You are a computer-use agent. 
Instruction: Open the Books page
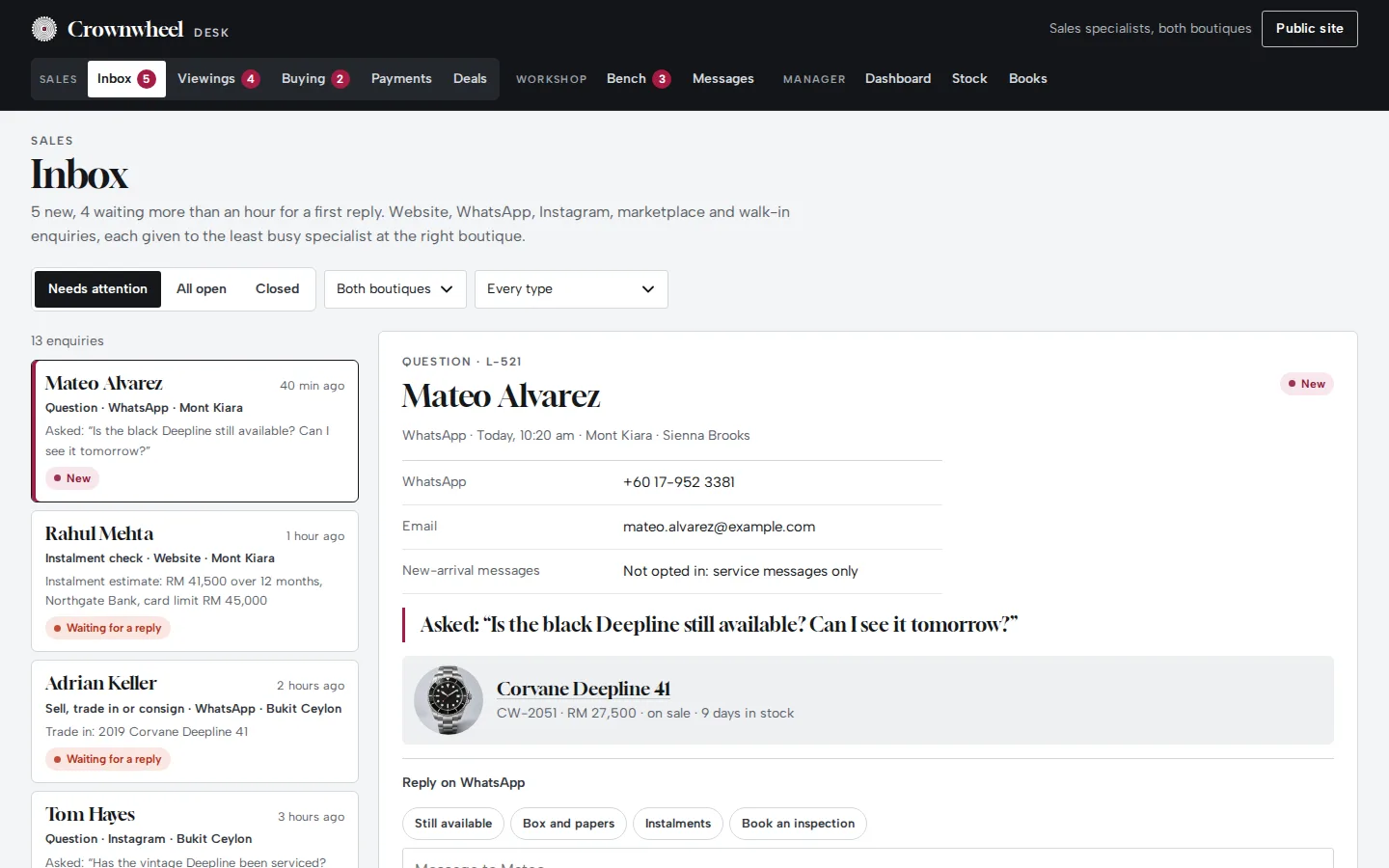[1028, 79]
